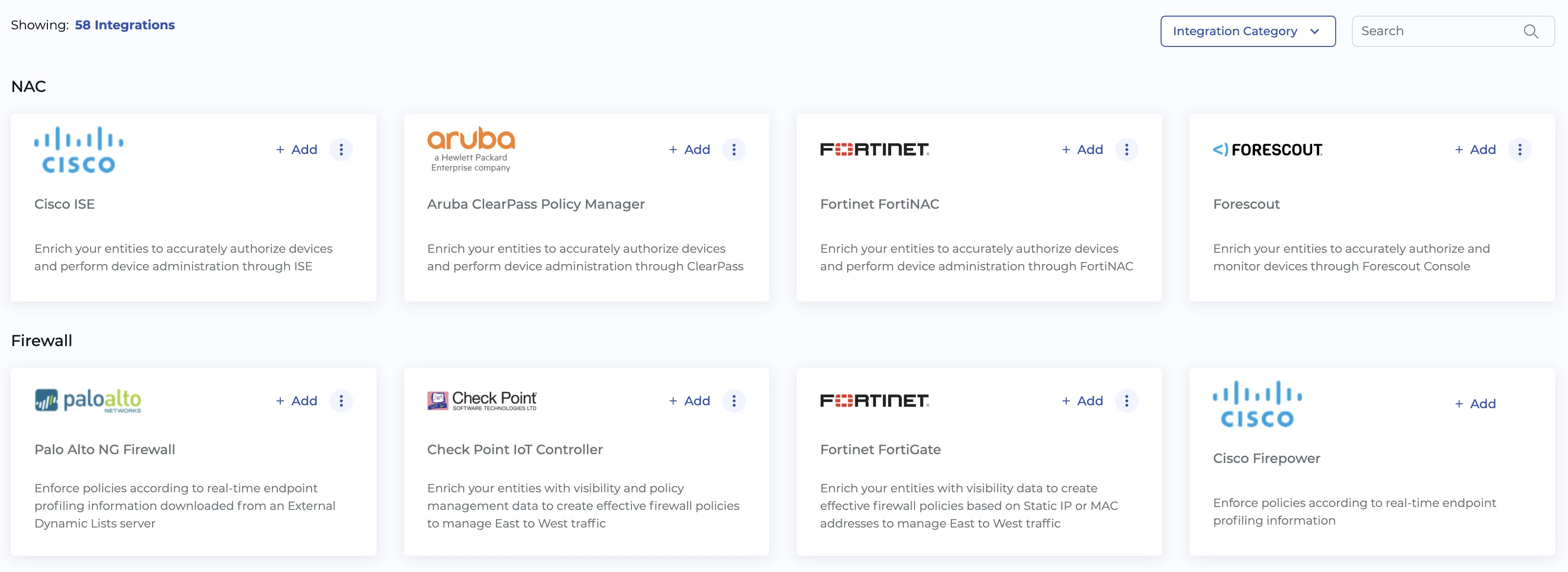Open three-dot menu for Aruba ClearPass

[734, 149]
